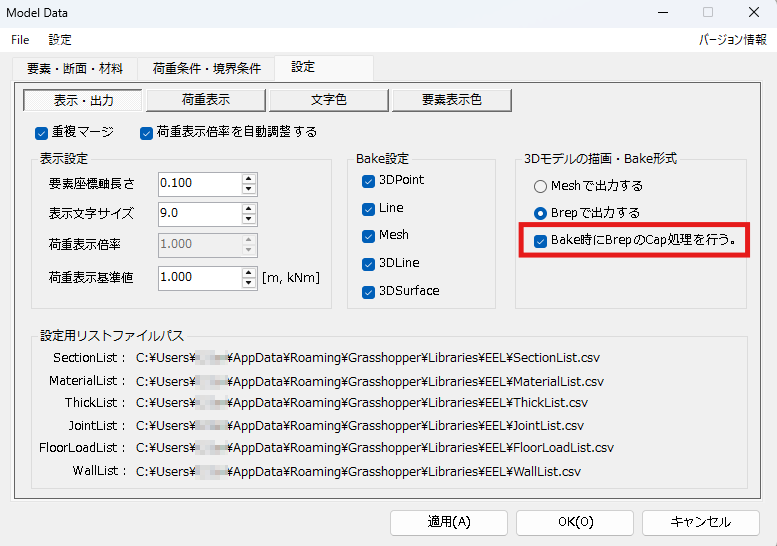Select the Meshで出力する radio option

click(541, 186)
